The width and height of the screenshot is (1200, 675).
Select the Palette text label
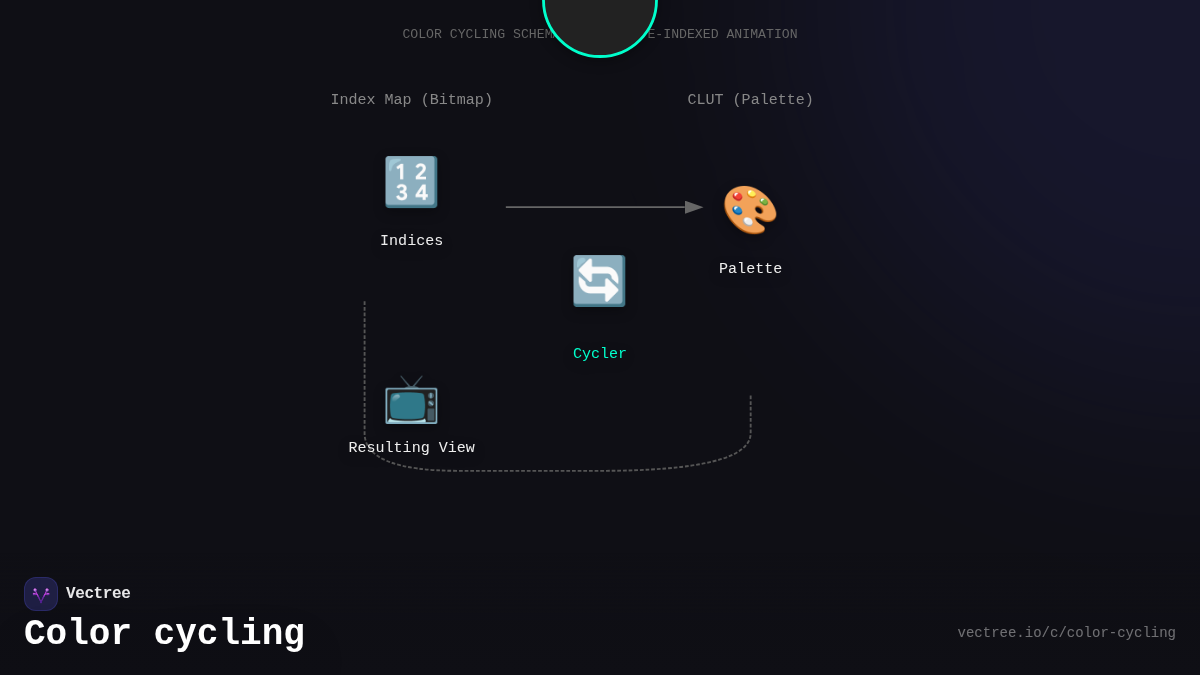tap(750, 268)
